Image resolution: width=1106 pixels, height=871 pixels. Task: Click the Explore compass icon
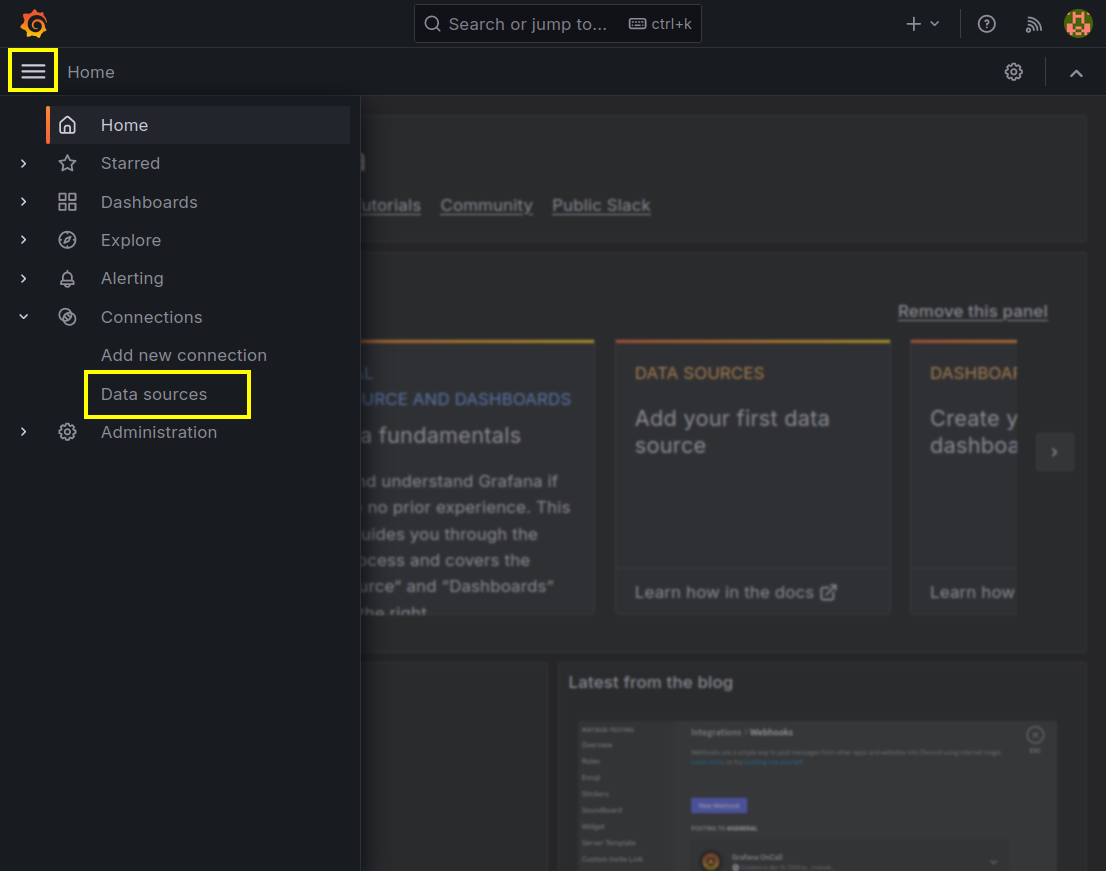[x=67, y=240]
